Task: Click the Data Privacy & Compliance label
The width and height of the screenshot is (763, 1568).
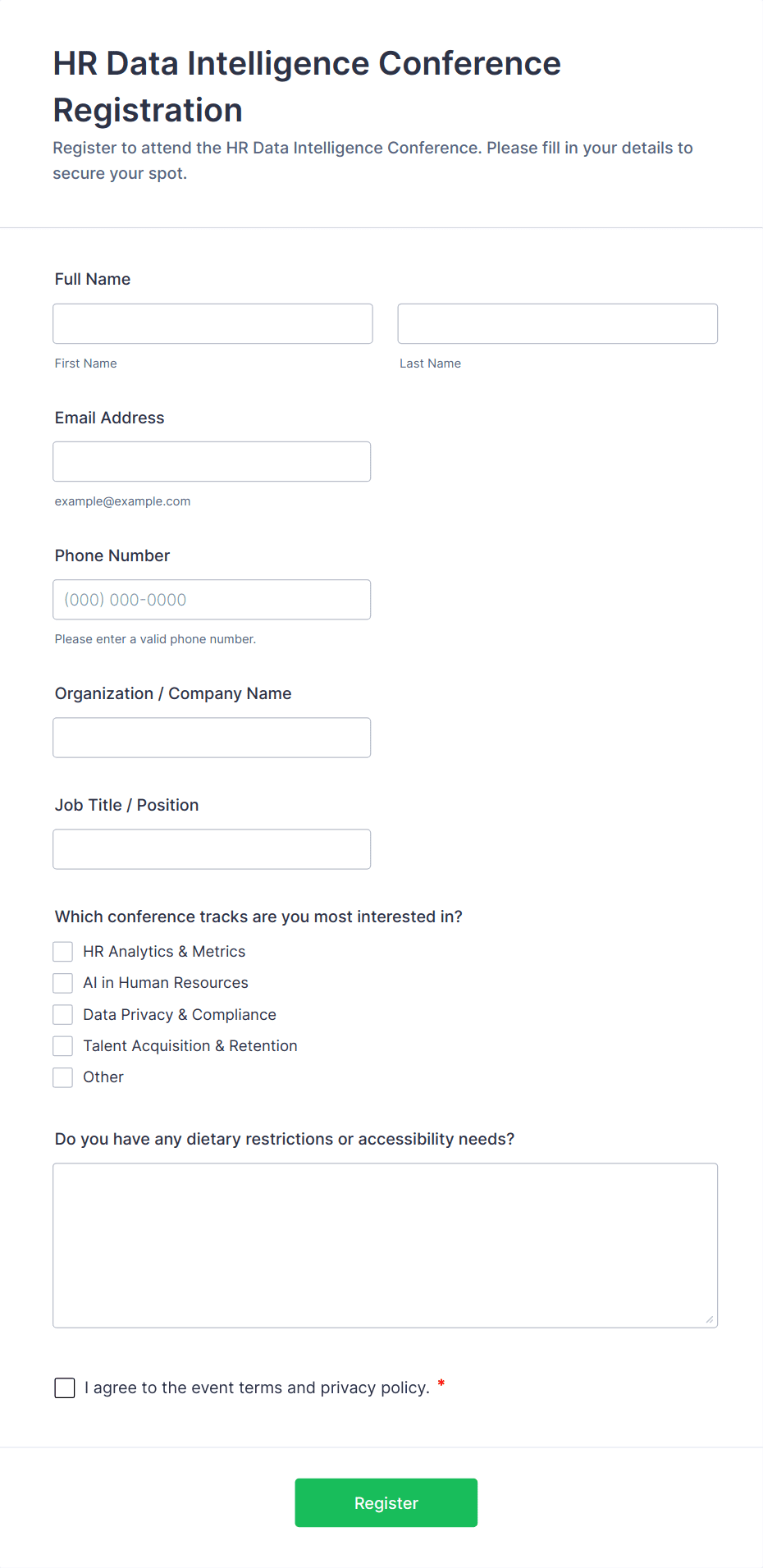Action: tap(179, 1015)
